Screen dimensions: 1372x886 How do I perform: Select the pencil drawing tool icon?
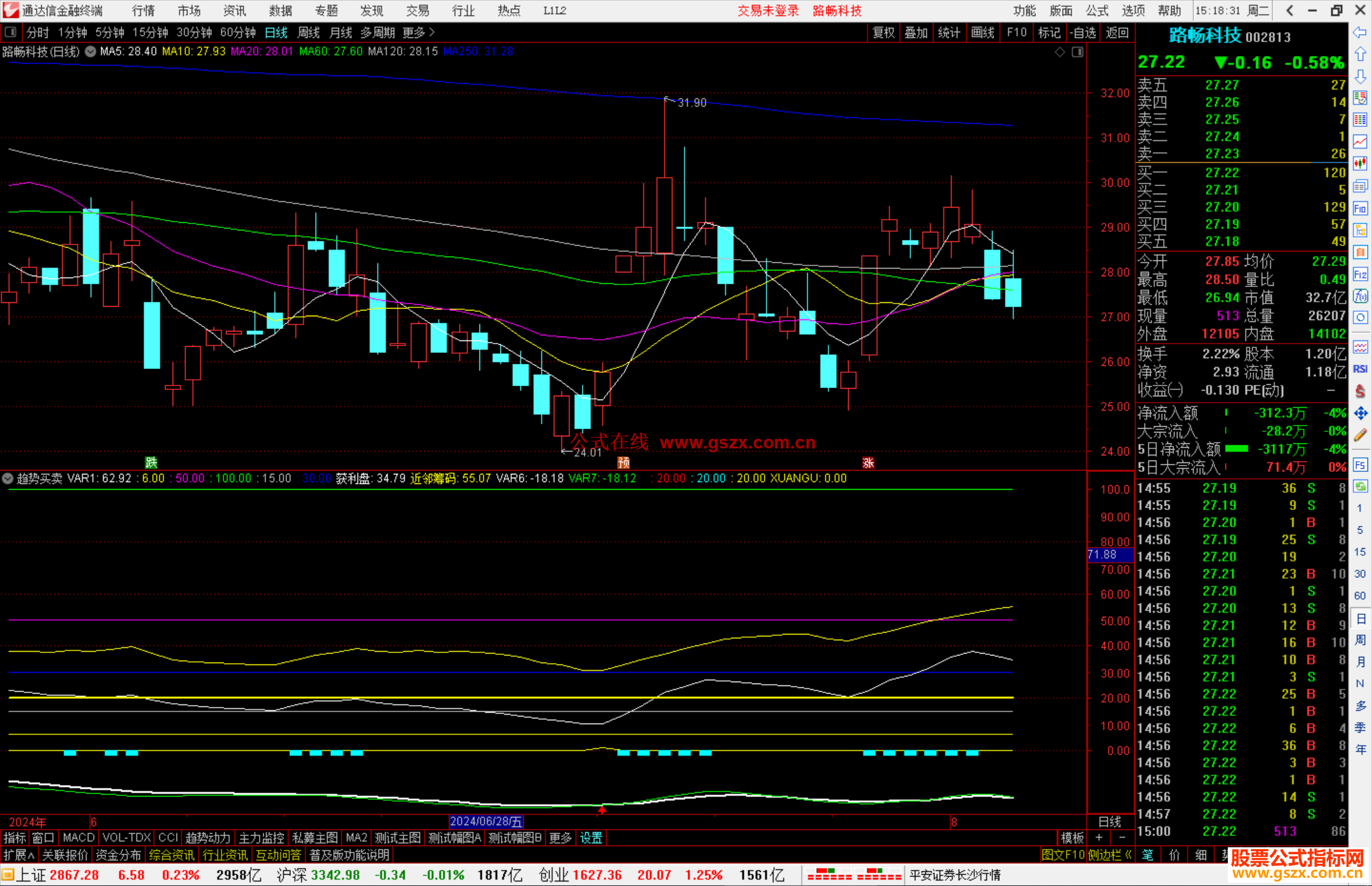(1360, 435)
